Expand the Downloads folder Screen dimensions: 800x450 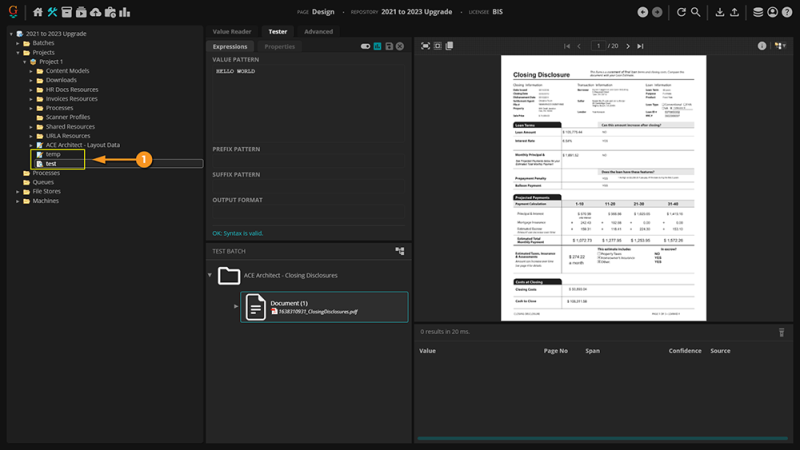point(31,80)
